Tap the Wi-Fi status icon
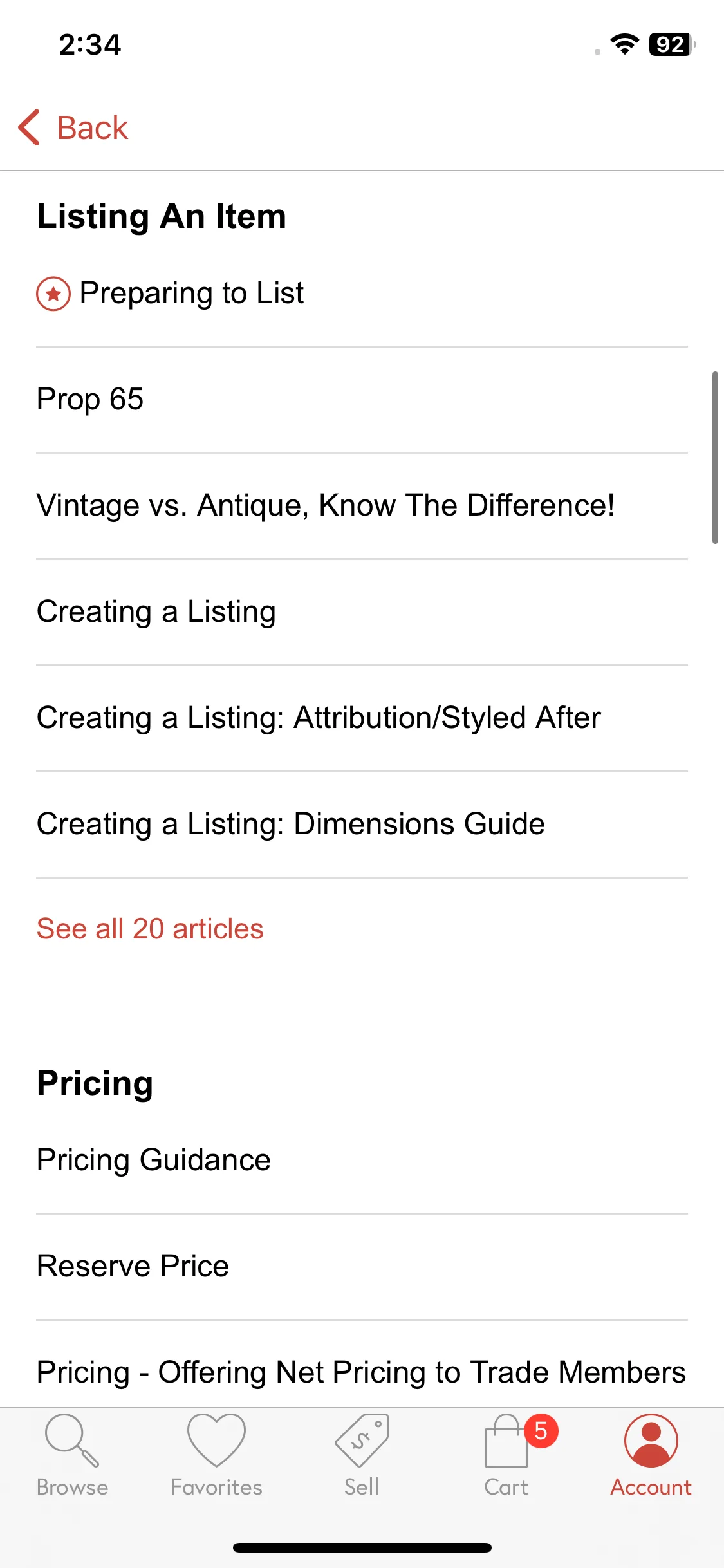Image resolution: width=724 pixels, height=1568 pixels. click(x=624, y=44)
